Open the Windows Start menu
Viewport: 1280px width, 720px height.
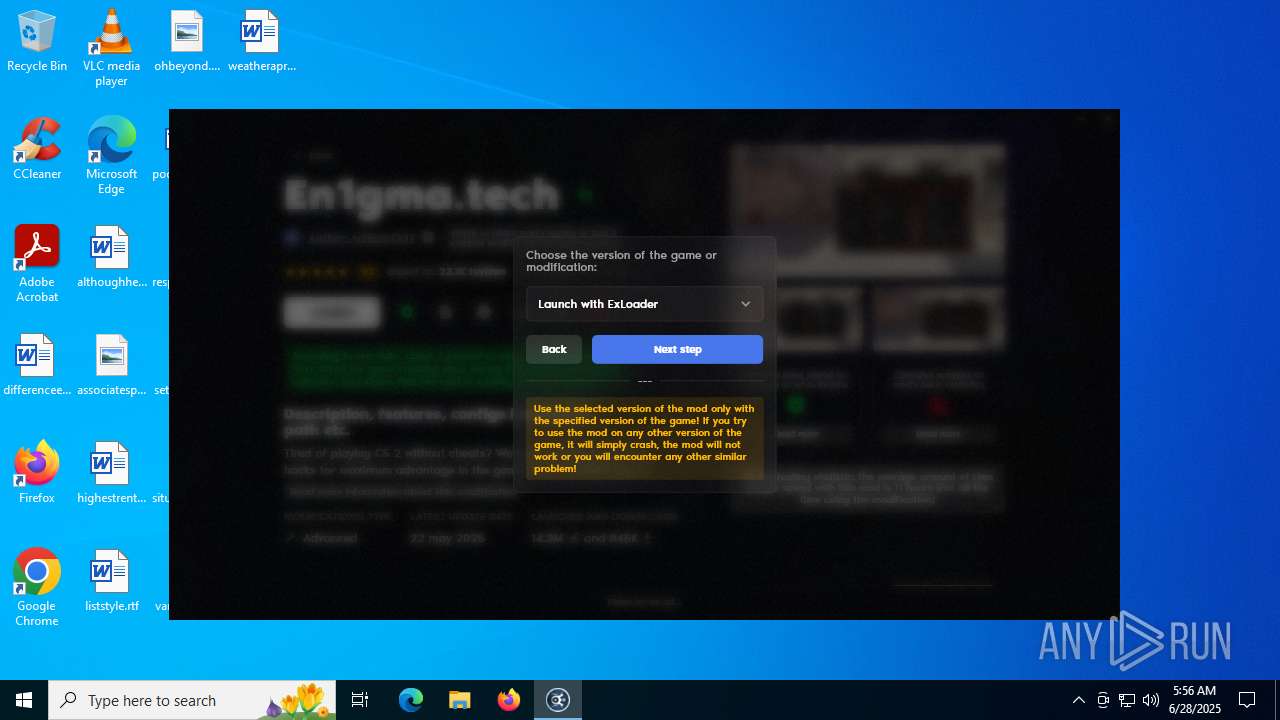tap(24, 700)
